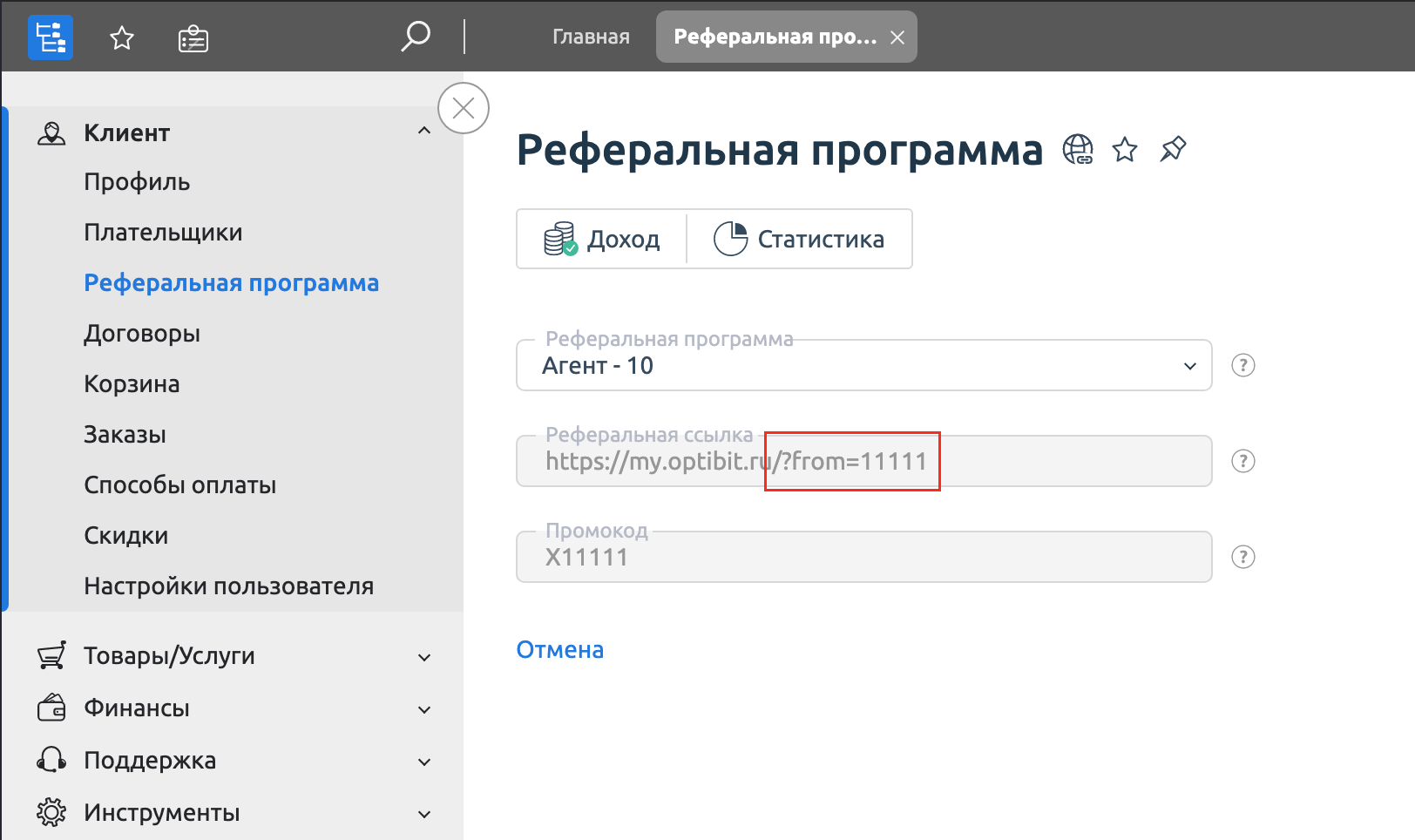Go to Корзина in the sidebar

[132, 384]
